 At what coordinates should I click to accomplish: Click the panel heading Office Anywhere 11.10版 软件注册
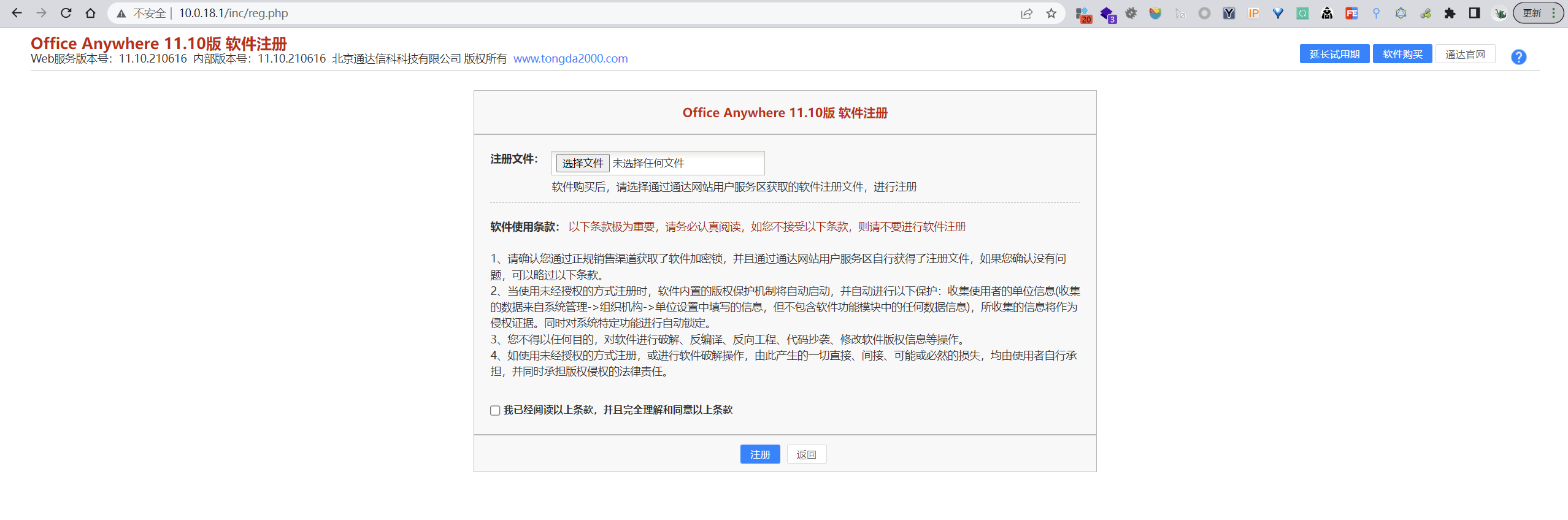click(x=785, y=113)
